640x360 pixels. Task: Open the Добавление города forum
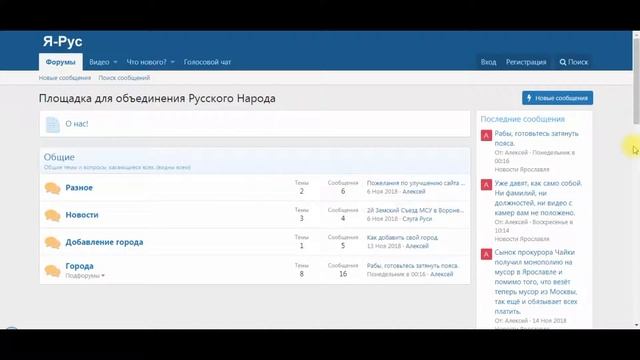click(104, 242)
